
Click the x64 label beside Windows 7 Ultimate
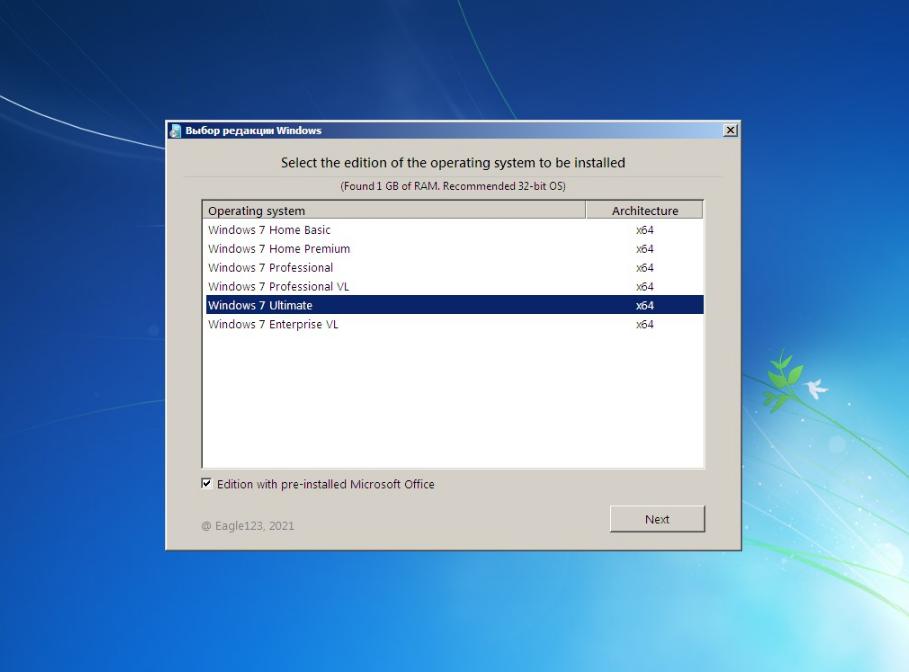click(645, 305)
